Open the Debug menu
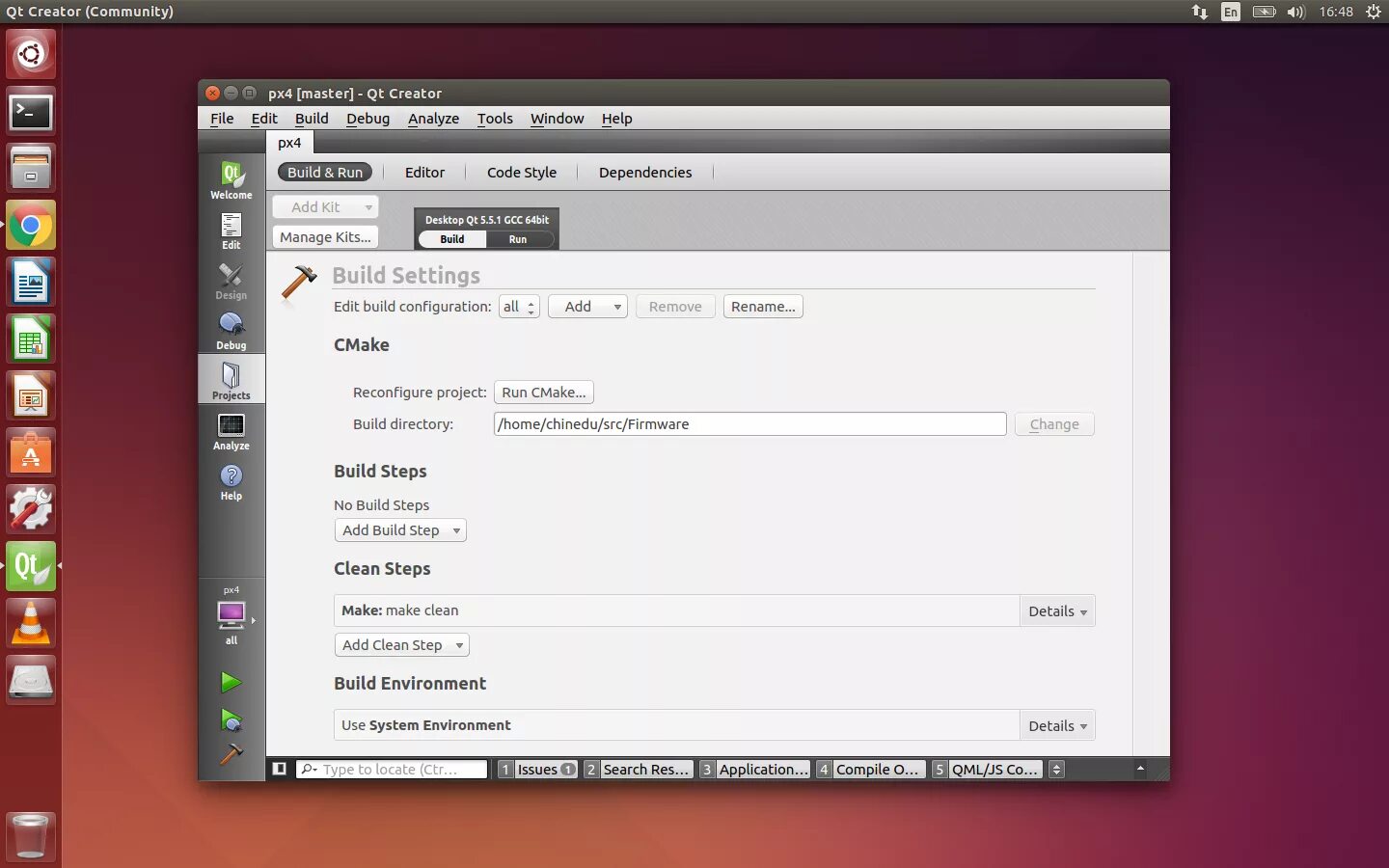 pos(368,119)
